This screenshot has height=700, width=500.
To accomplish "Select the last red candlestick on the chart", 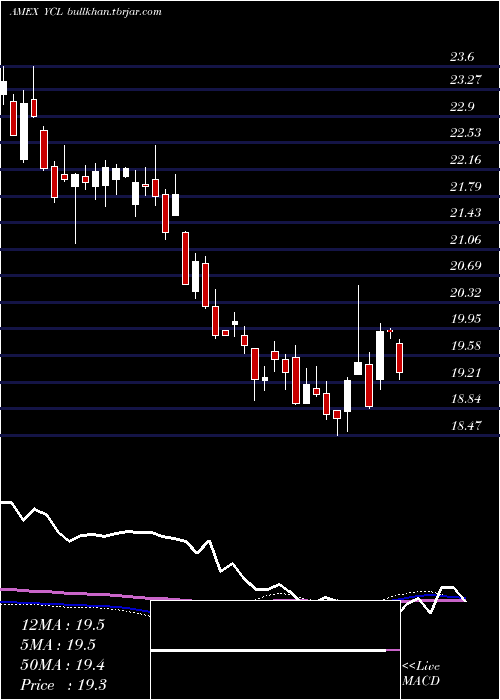I will 400,359.
